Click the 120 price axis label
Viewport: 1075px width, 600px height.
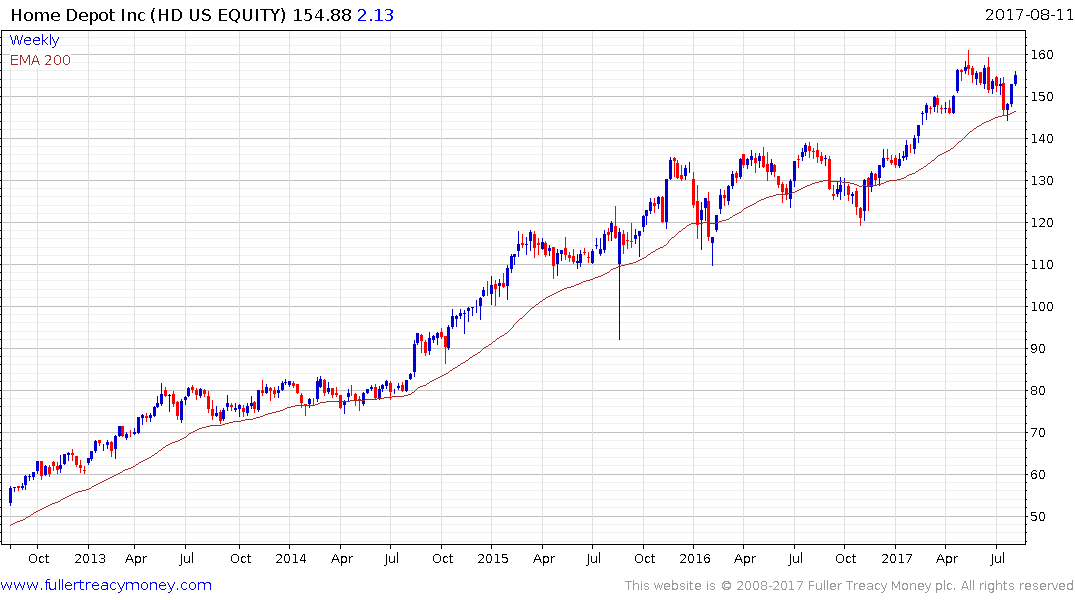1042,223
